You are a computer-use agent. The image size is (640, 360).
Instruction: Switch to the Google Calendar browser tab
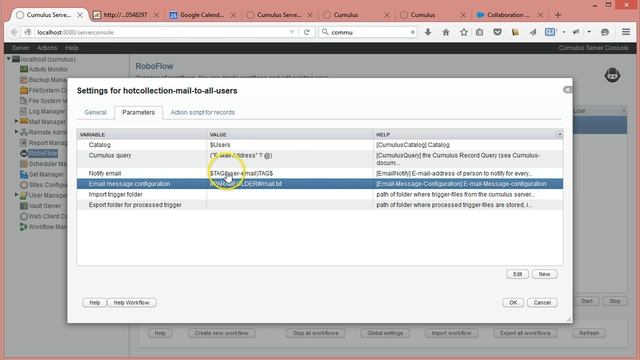click(x=202, y=15)
